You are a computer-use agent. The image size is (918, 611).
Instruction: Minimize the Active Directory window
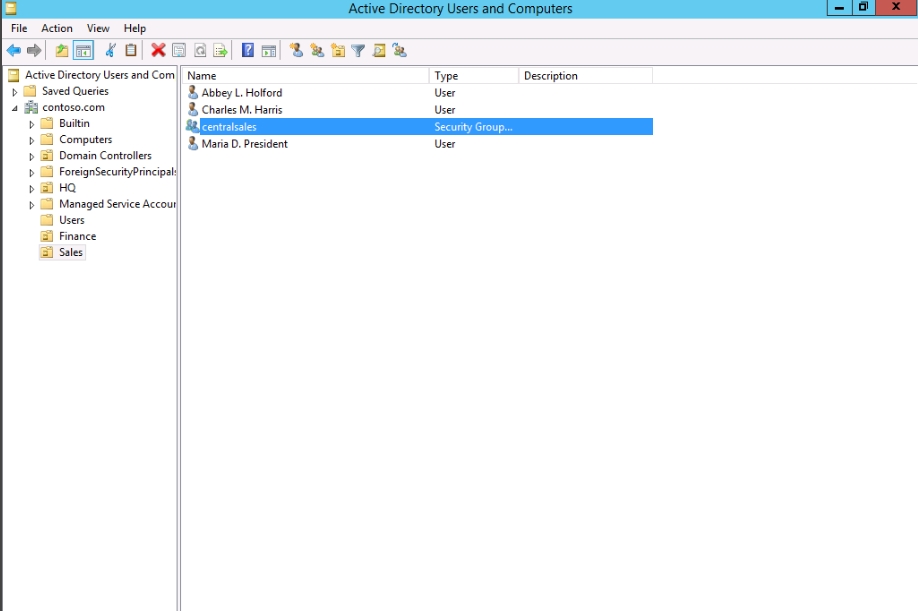click(839, 8)
